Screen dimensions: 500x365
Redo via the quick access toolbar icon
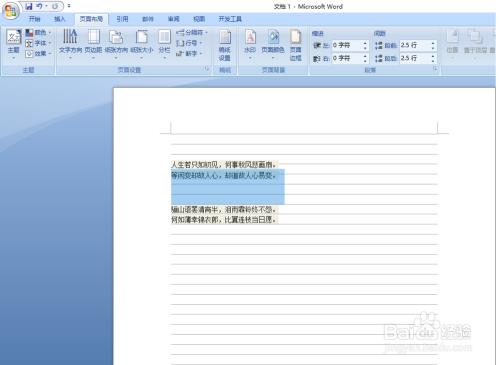[55, 6]
